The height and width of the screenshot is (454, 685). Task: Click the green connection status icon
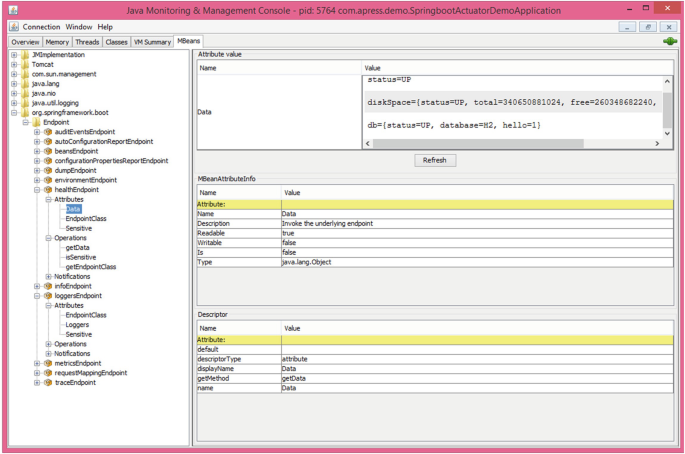click(669, 42)
